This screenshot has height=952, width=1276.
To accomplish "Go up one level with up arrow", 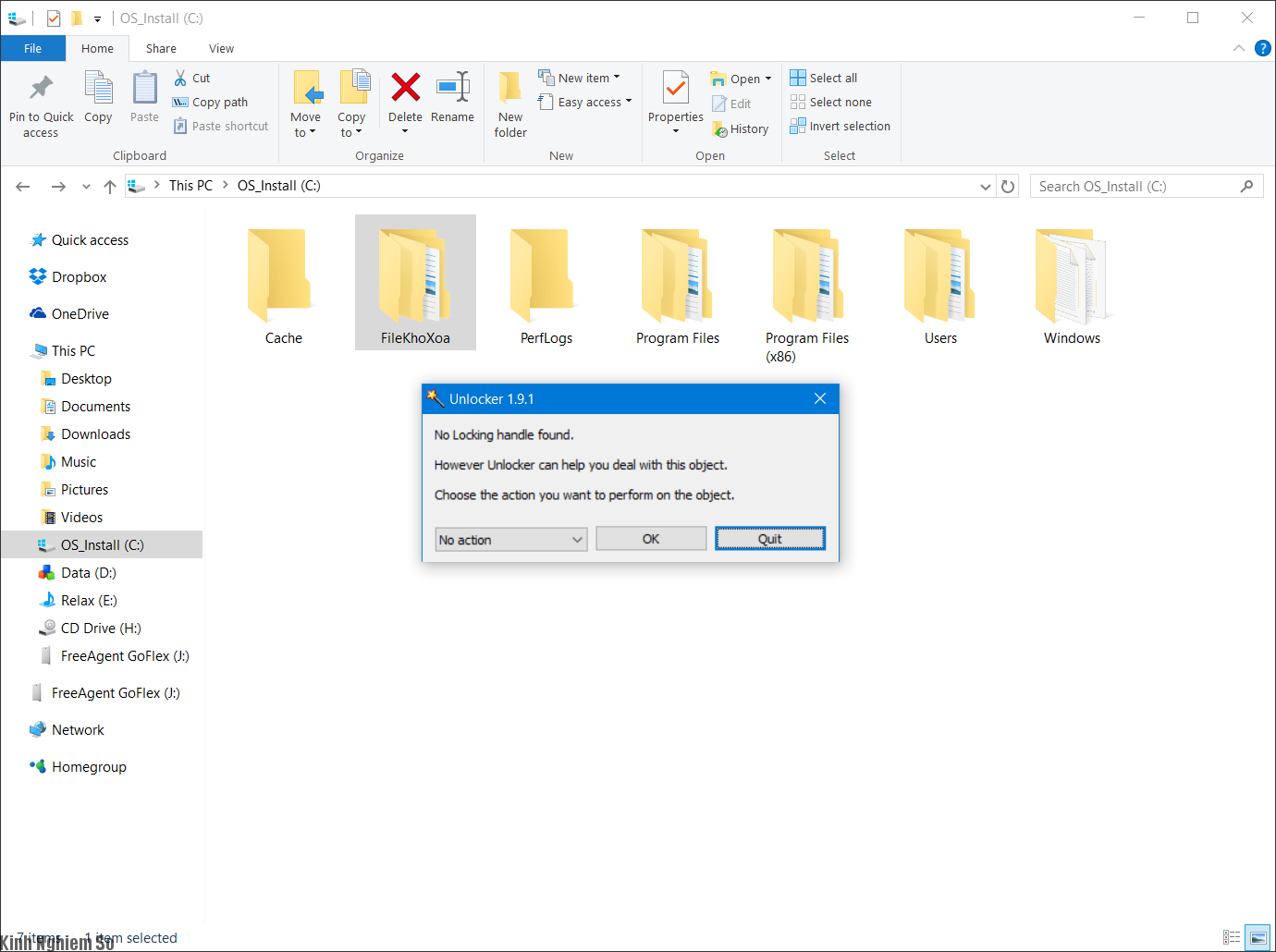I will 110,187.
